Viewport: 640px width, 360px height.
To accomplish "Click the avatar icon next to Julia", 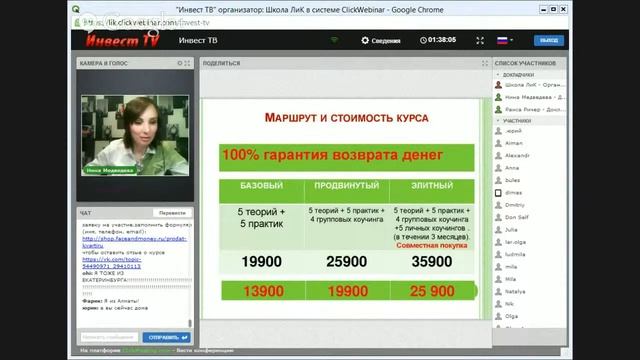I will (x=498, y=230).
